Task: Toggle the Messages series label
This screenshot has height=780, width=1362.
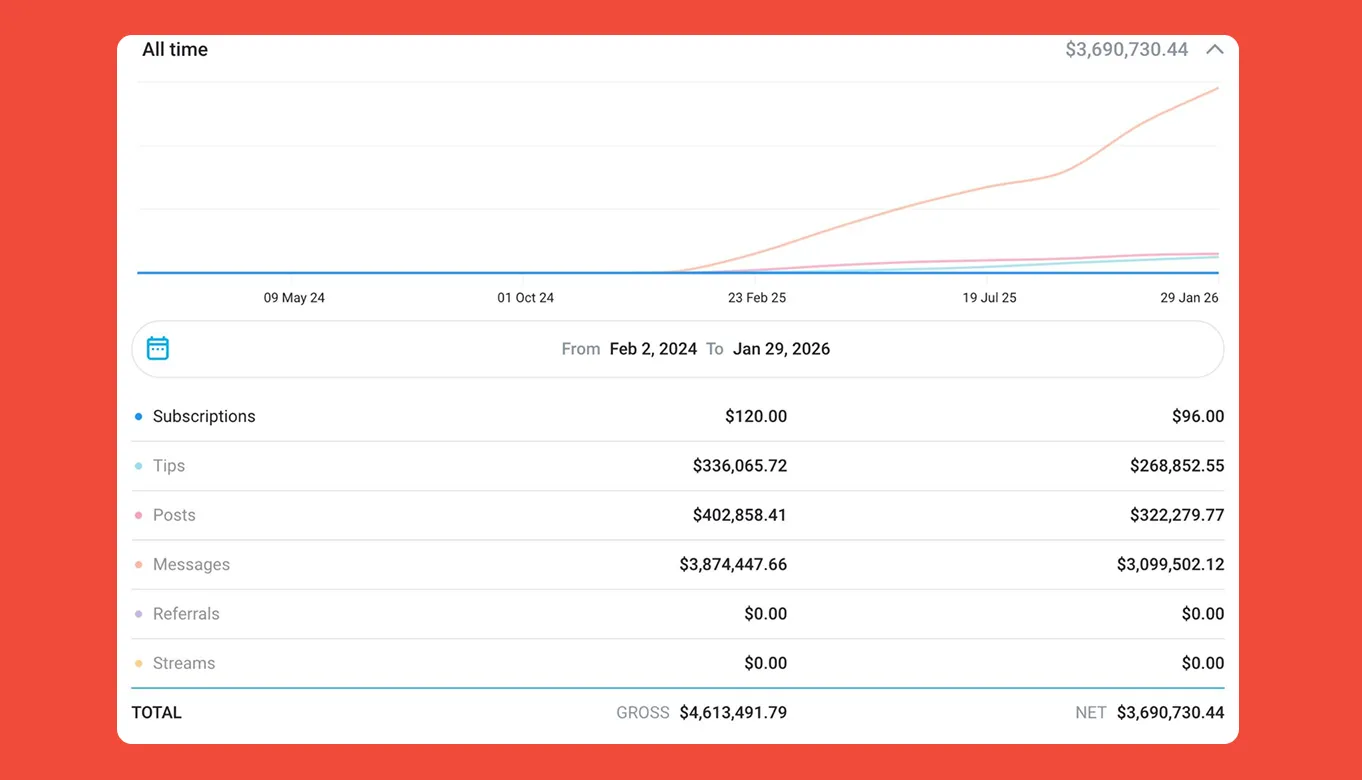Action: click(x=191, y=564)
